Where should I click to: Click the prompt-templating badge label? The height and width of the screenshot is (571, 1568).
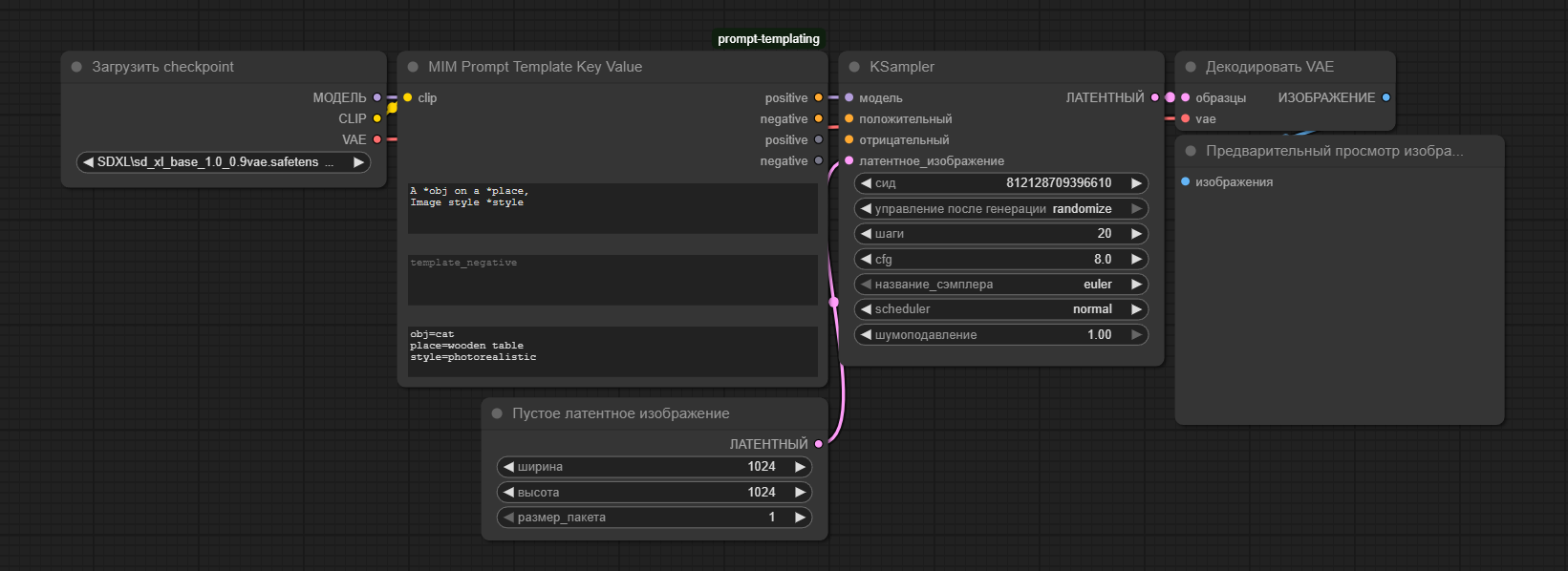[x=769, y=39]
